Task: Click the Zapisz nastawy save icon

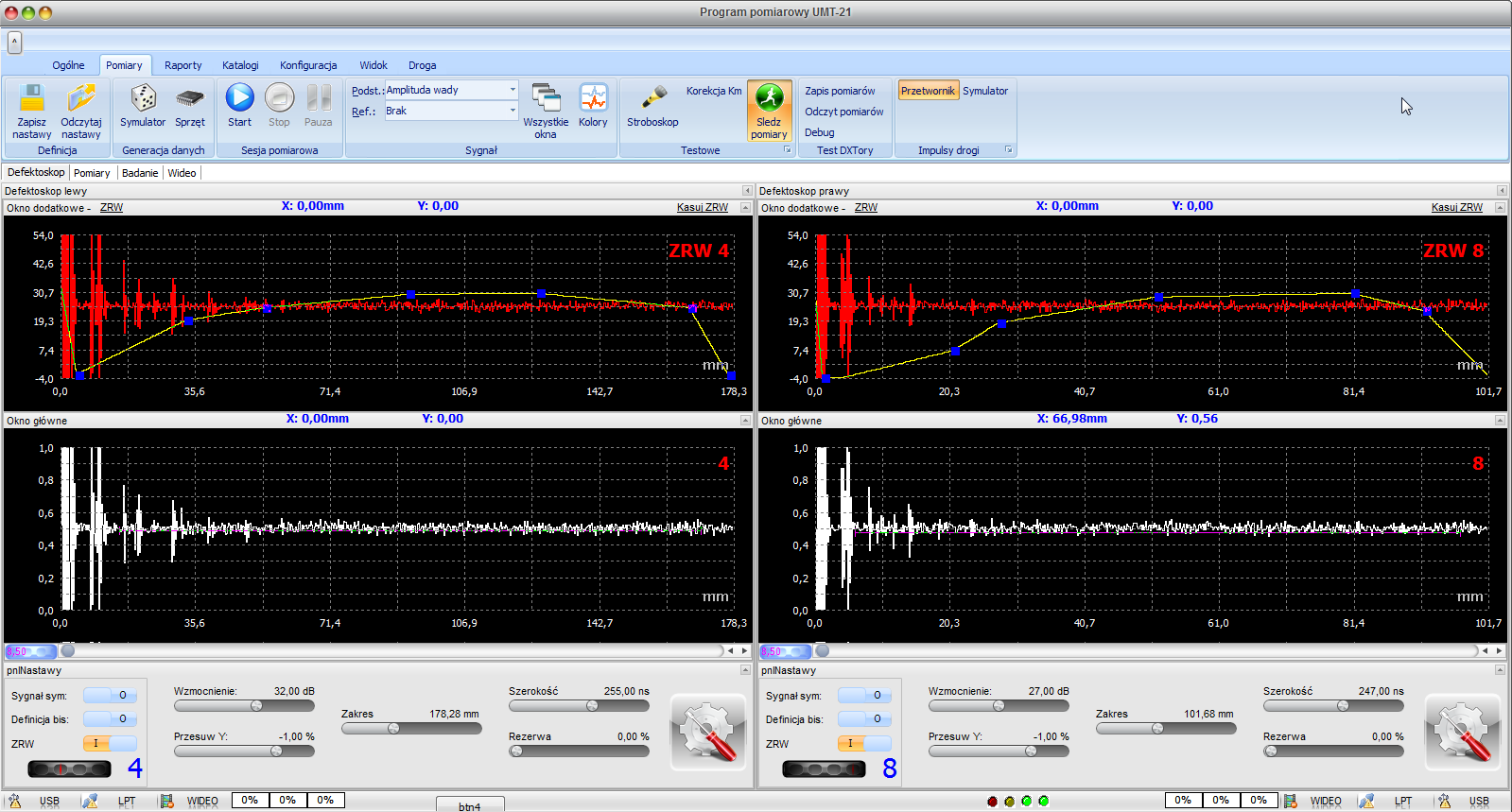Action: click(x=31, y=99)
